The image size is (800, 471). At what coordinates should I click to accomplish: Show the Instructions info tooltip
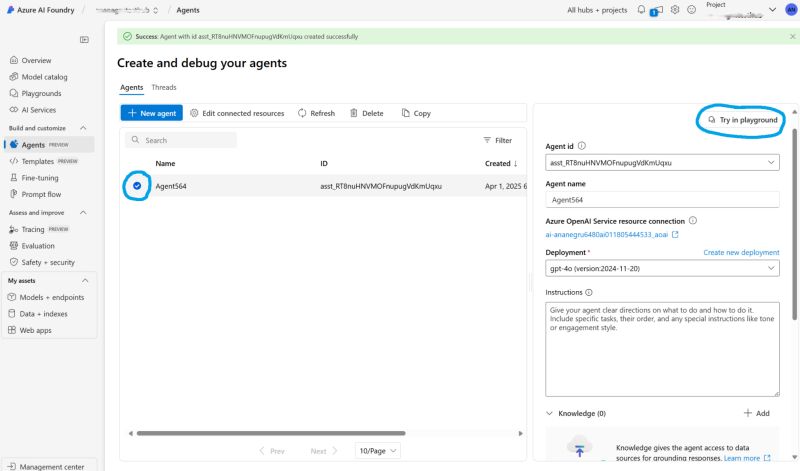point(589,292)
